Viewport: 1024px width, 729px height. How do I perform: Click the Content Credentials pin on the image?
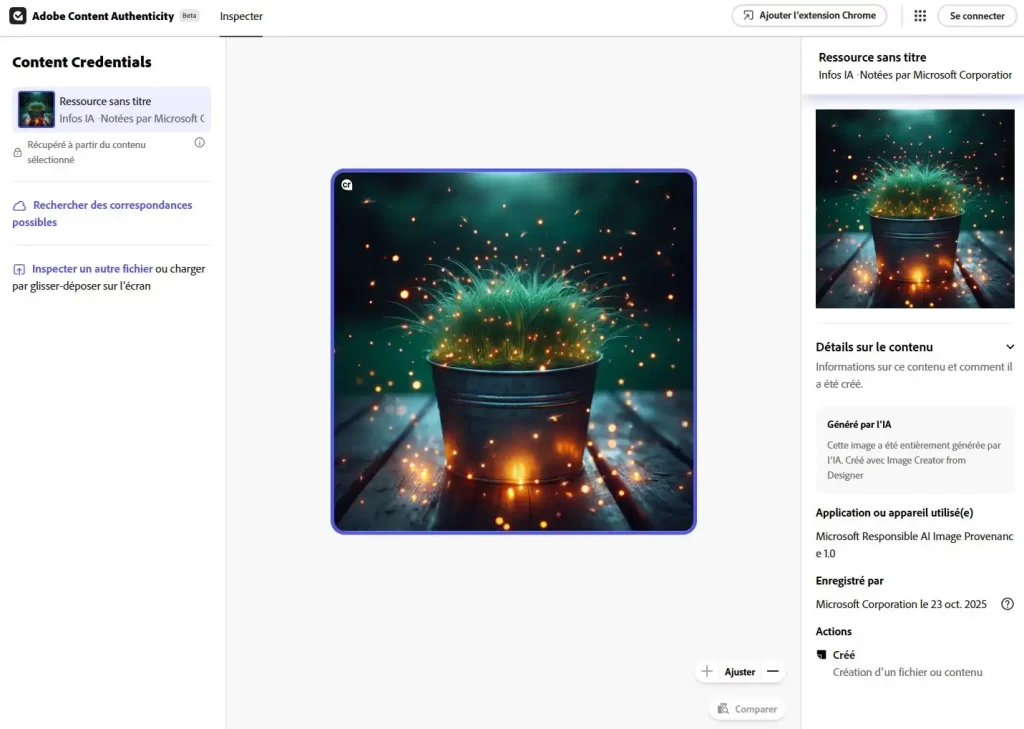tap(347, 185)
